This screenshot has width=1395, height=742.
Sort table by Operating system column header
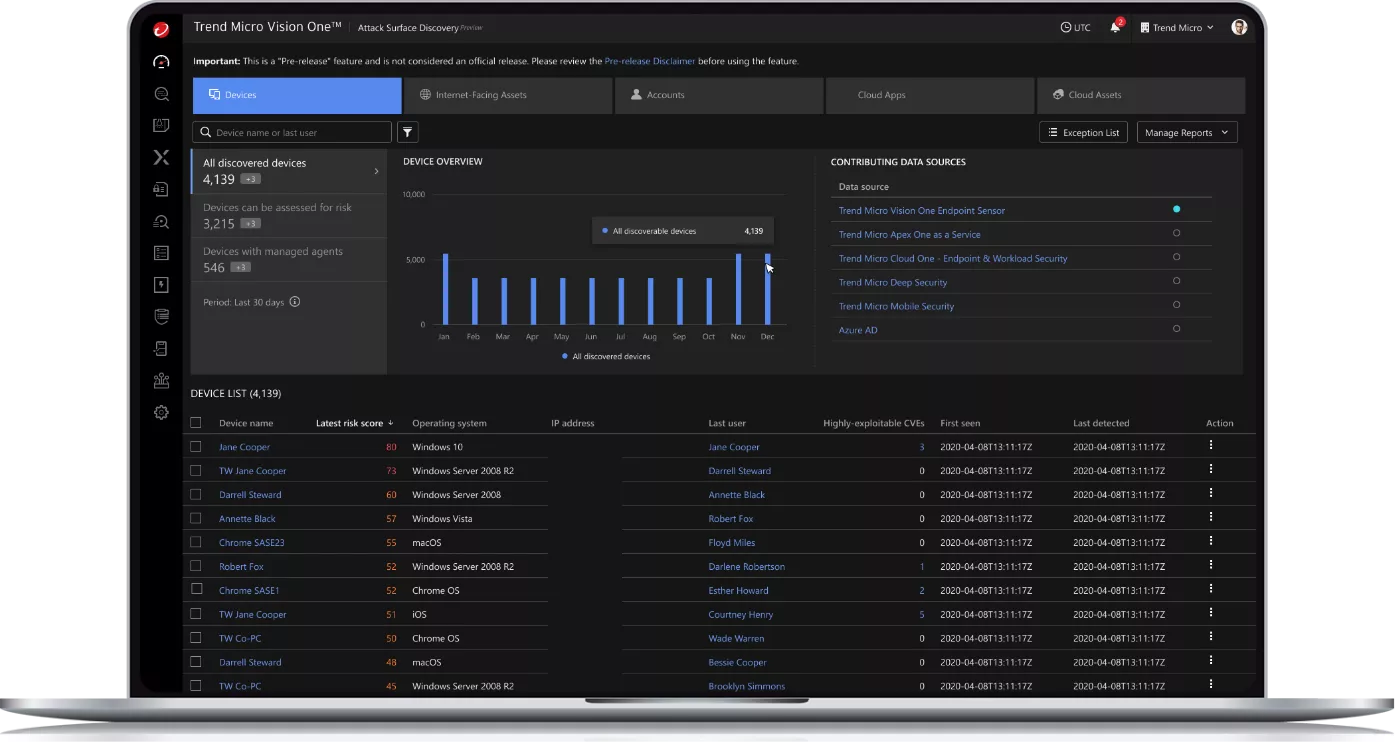pyautogui.click(x=449, y=423)
